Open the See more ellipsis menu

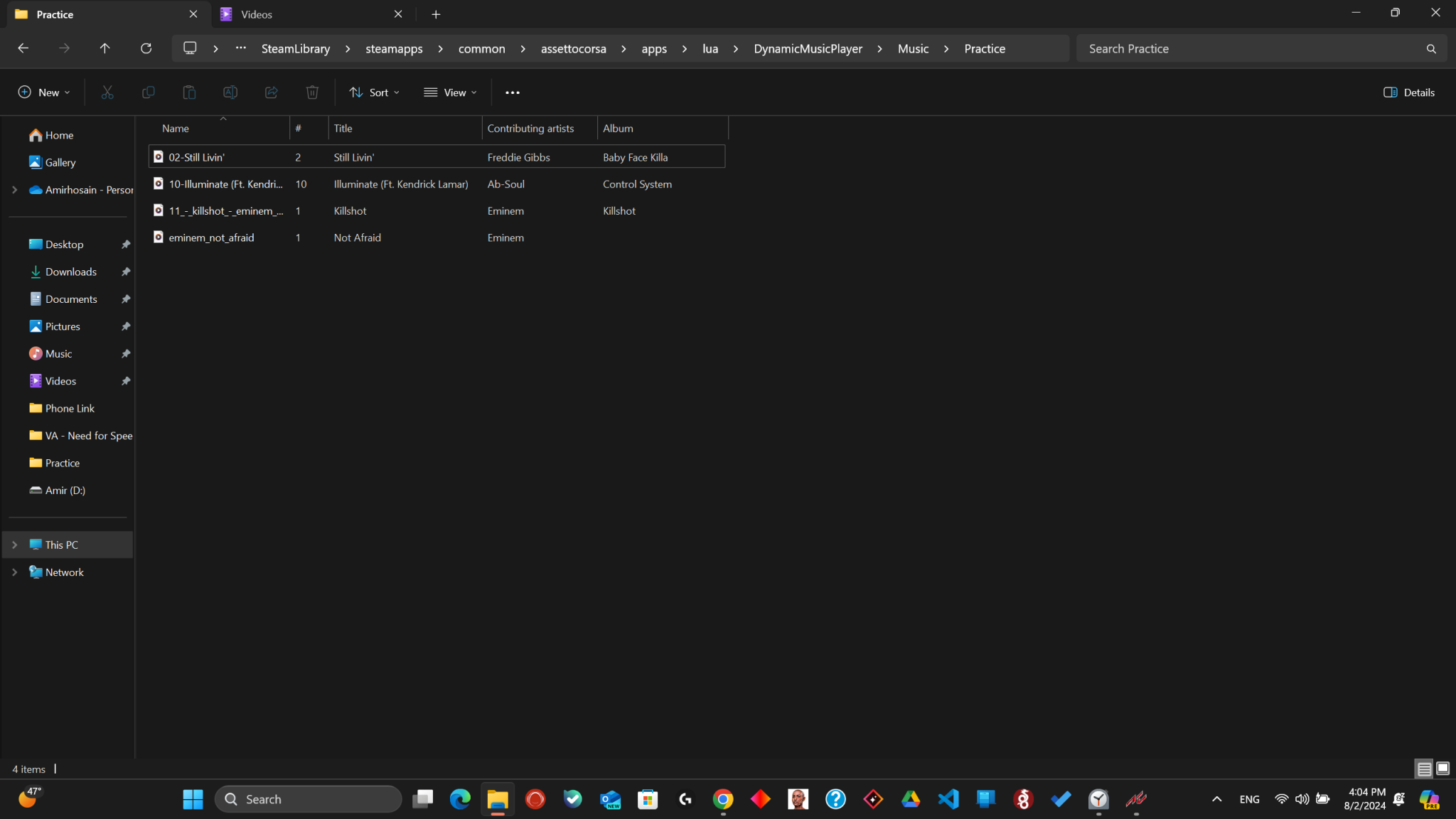click(x=513, y=92)
